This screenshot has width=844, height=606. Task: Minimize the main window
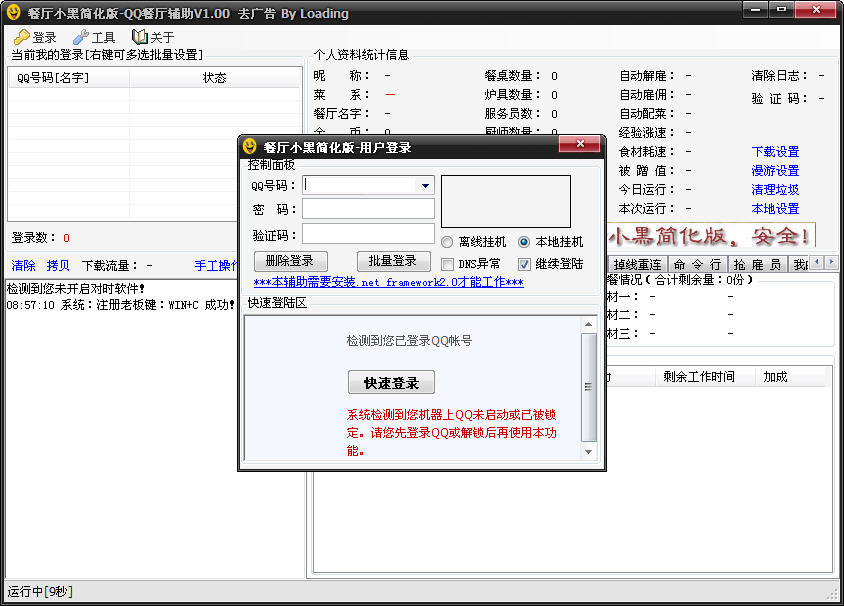pos(755,10)
